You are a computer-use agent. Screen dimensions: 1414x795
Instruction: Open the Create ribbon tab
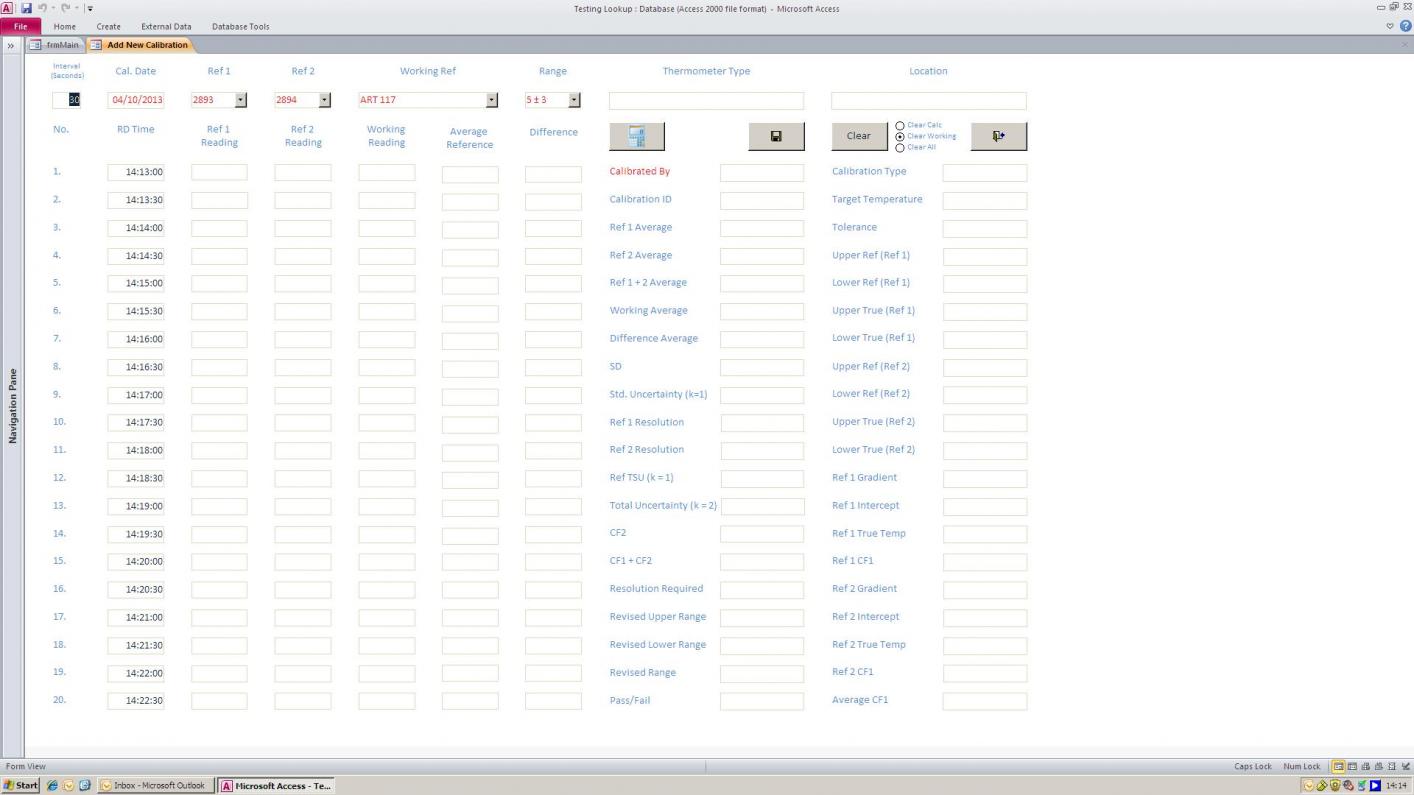click(108, 26)
